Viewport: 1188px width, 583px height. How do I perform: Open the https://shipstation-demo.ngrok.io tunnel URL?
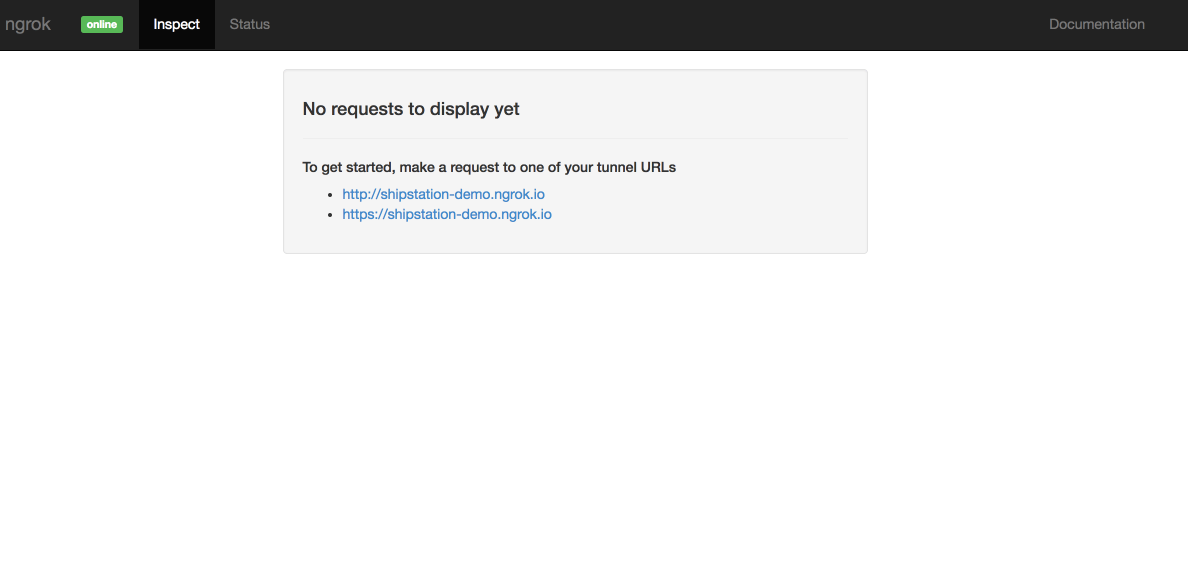(447, 214)
